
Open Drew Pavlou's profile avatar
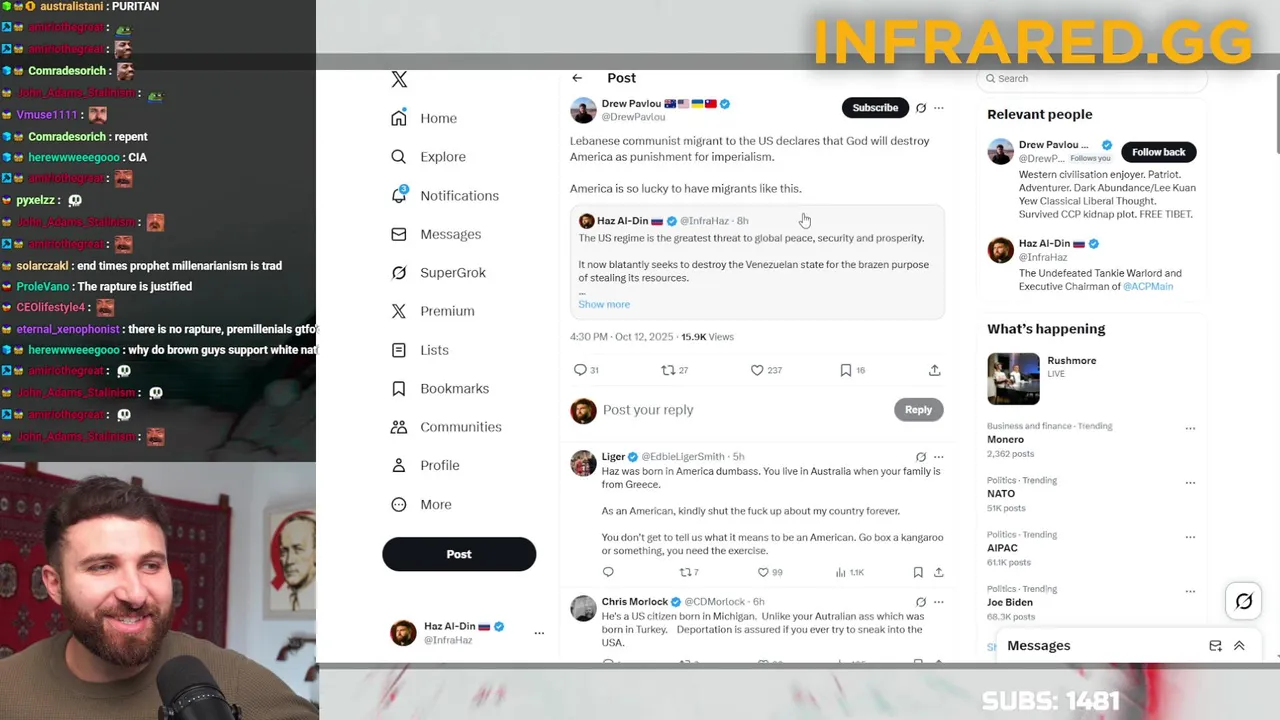tap(583, 110)
